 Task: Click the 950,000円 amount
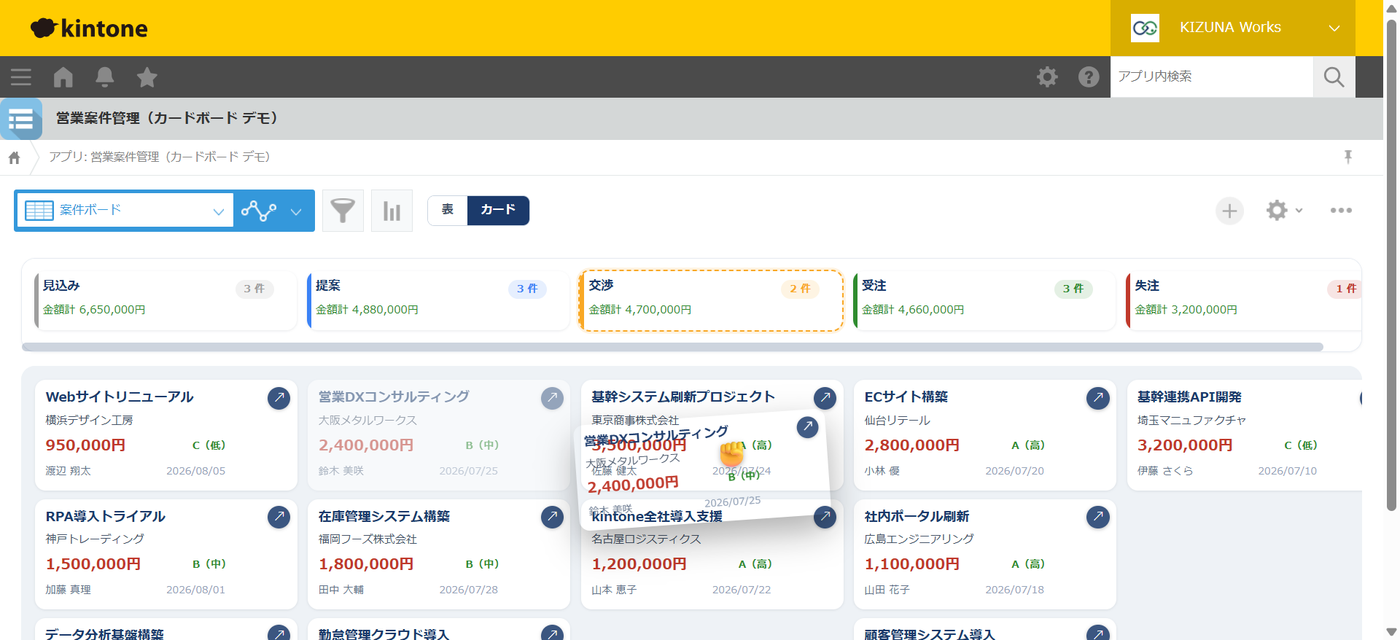[86, 445]
